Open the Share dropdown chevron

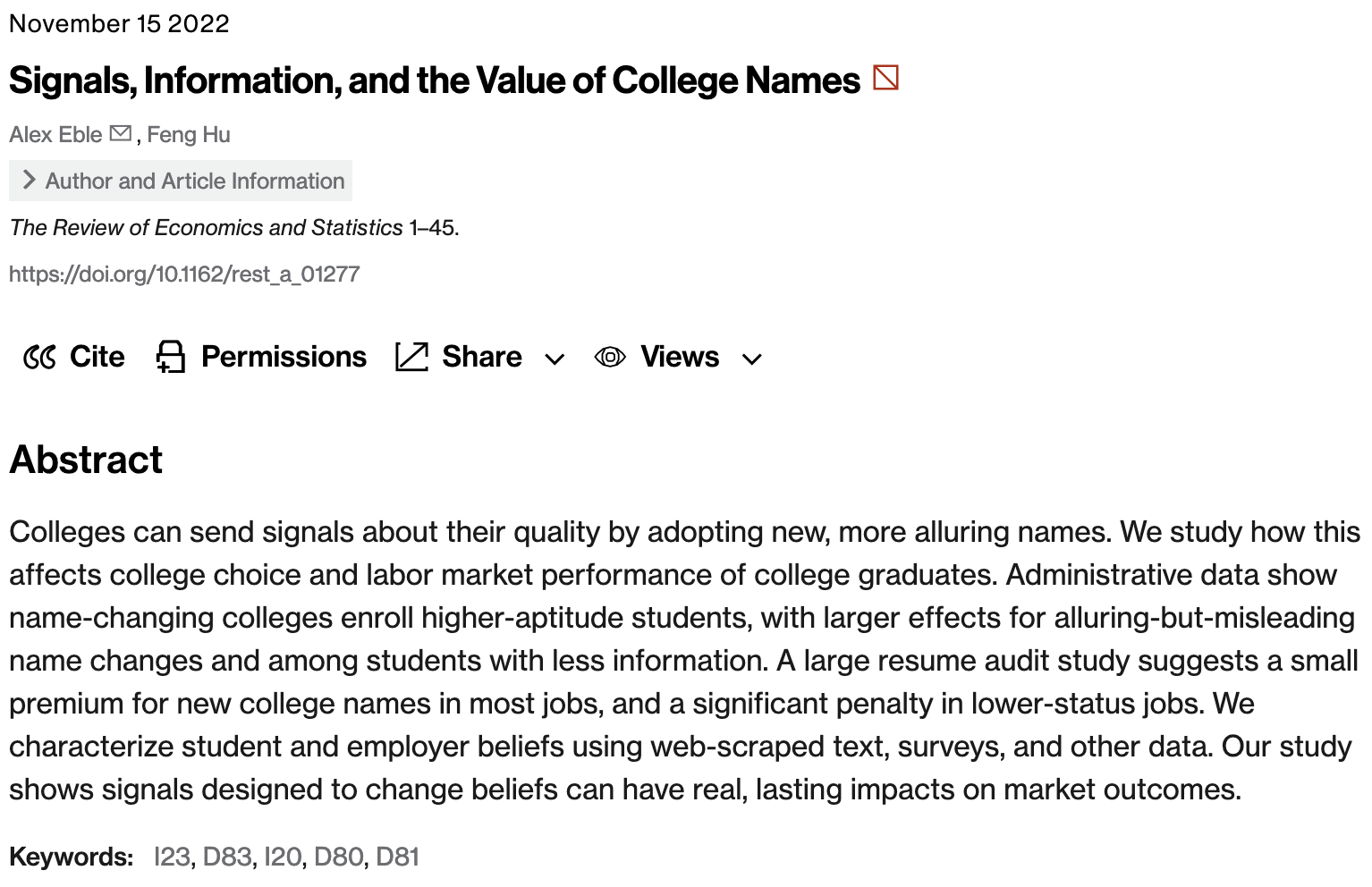[x=555, y=359]
